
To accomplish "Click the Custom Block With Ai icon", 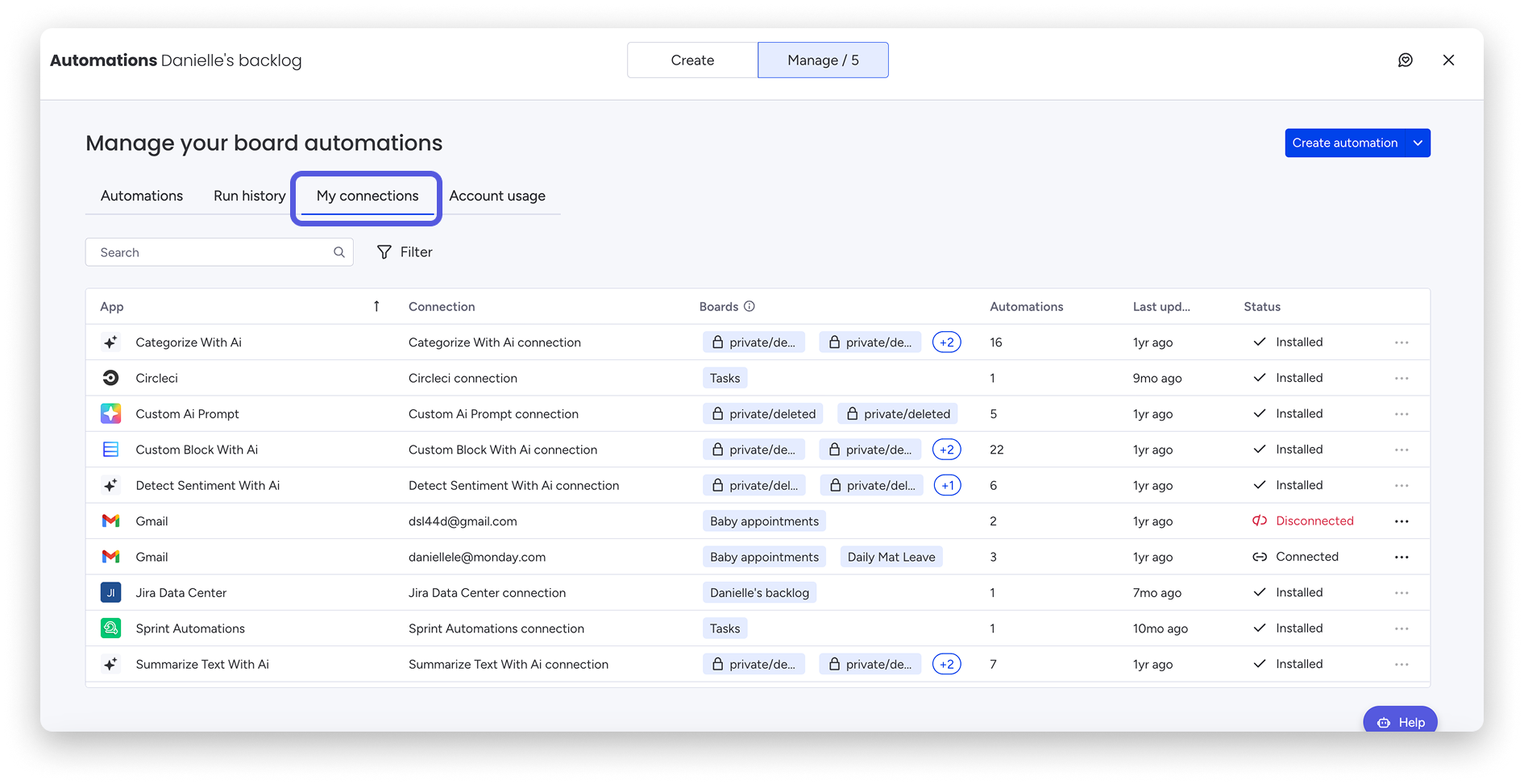I will 110,450.
